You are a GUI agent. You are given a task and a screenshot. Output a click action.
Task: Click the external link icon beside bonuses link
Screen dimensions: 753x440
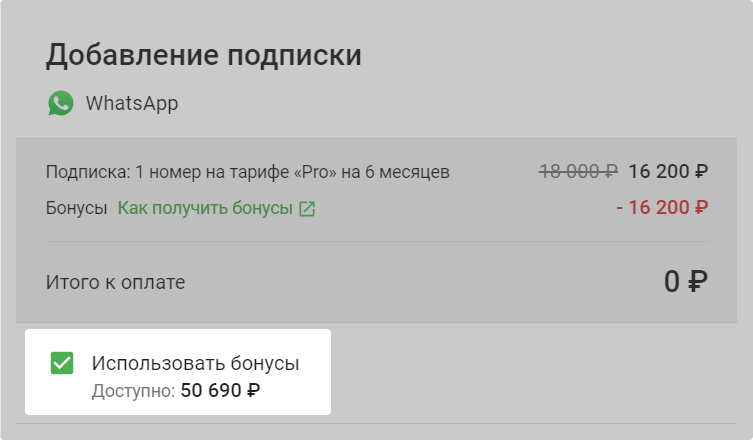(307, 209)
